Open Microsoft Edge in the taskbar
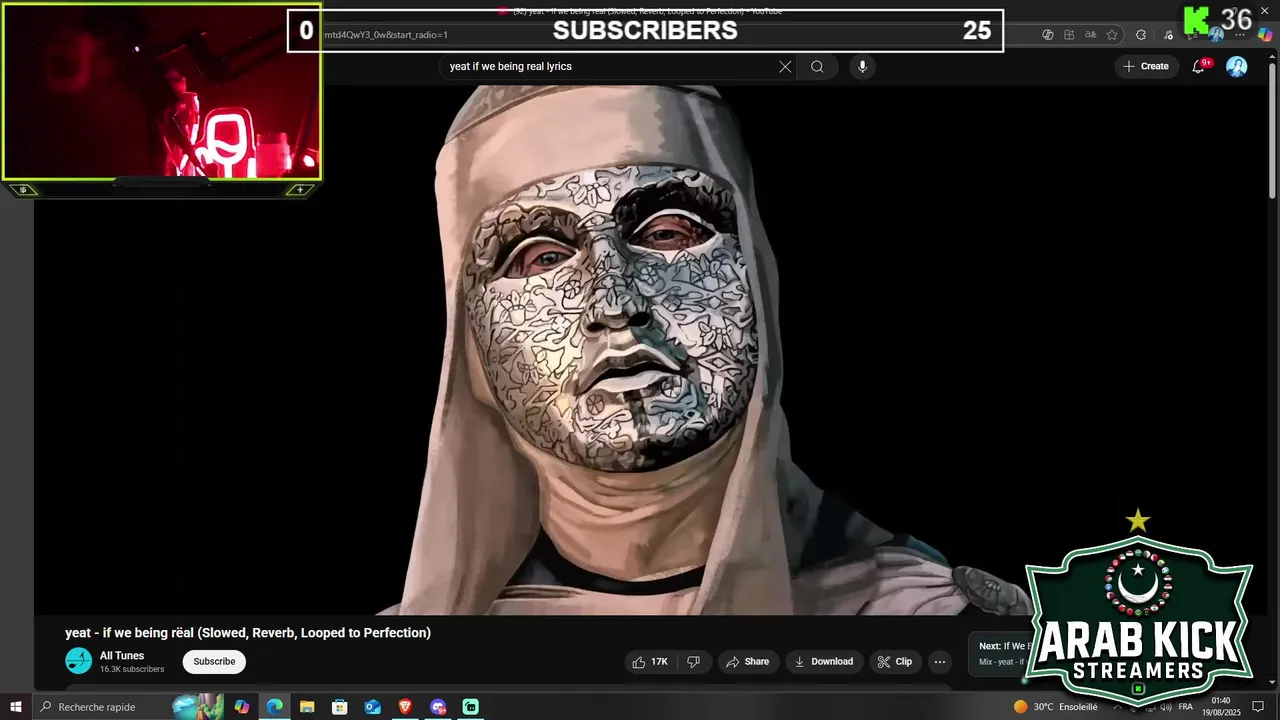Image resolution: width=1280 pixels, height=720 pixels. (x=274, y=707)
